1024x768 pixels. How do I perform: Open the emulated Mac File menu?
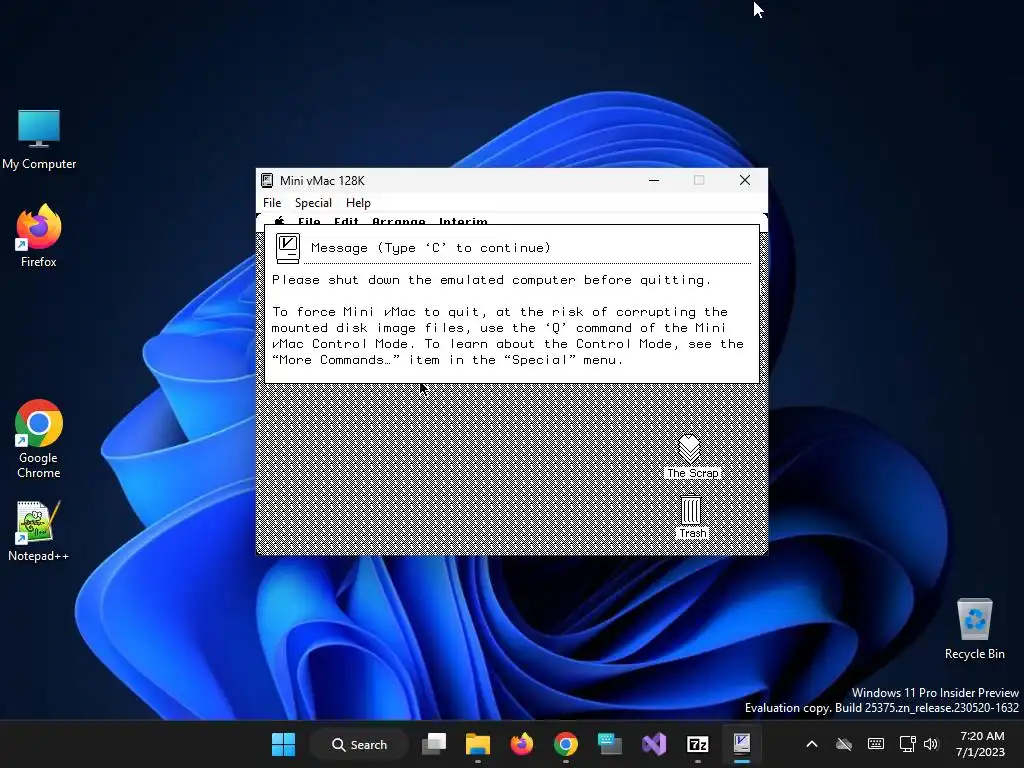[309, 221]
